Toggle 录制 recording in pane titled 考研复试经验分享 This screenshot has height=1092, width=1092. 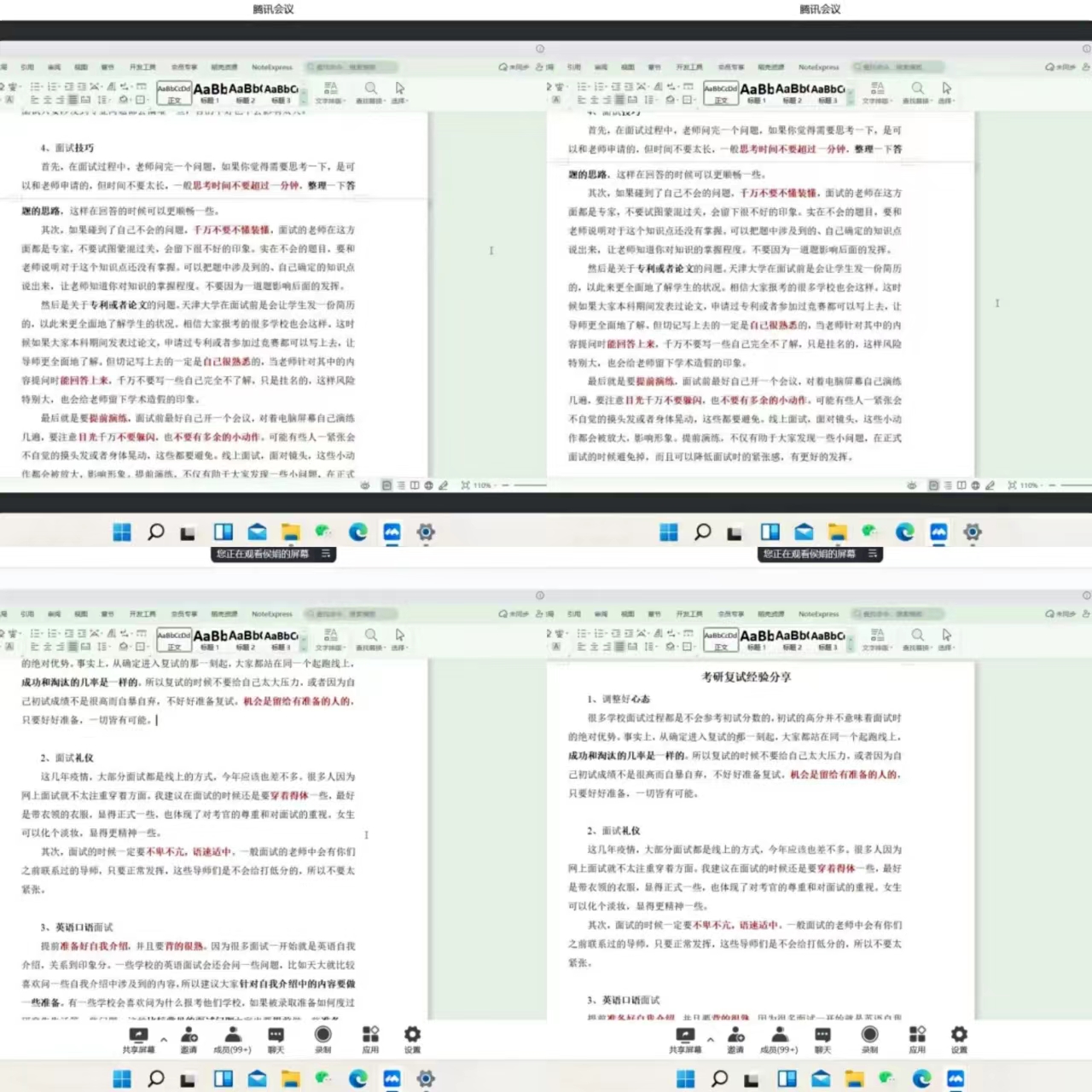(869, 1040)
